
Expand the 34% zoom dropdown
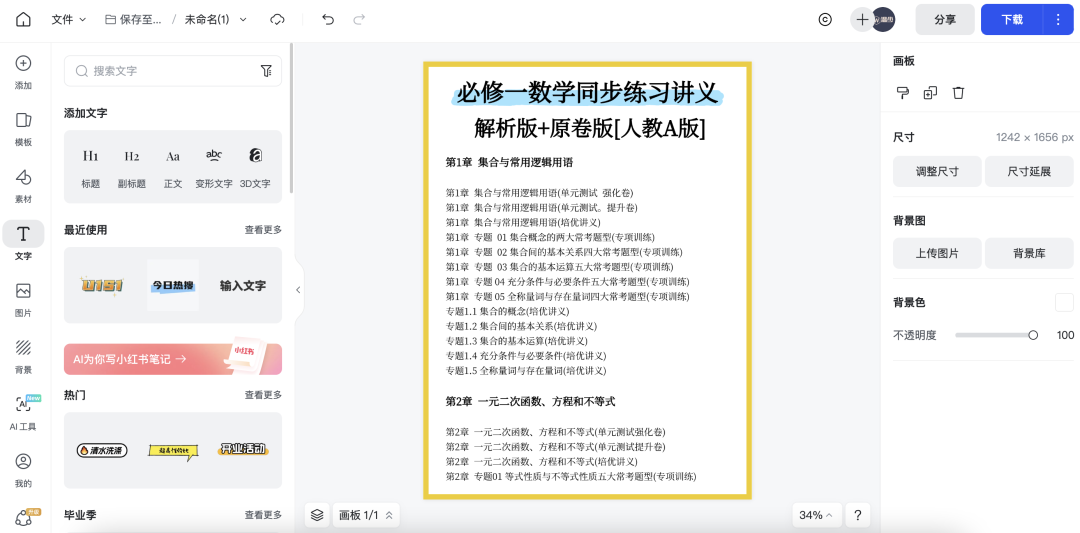816,515
